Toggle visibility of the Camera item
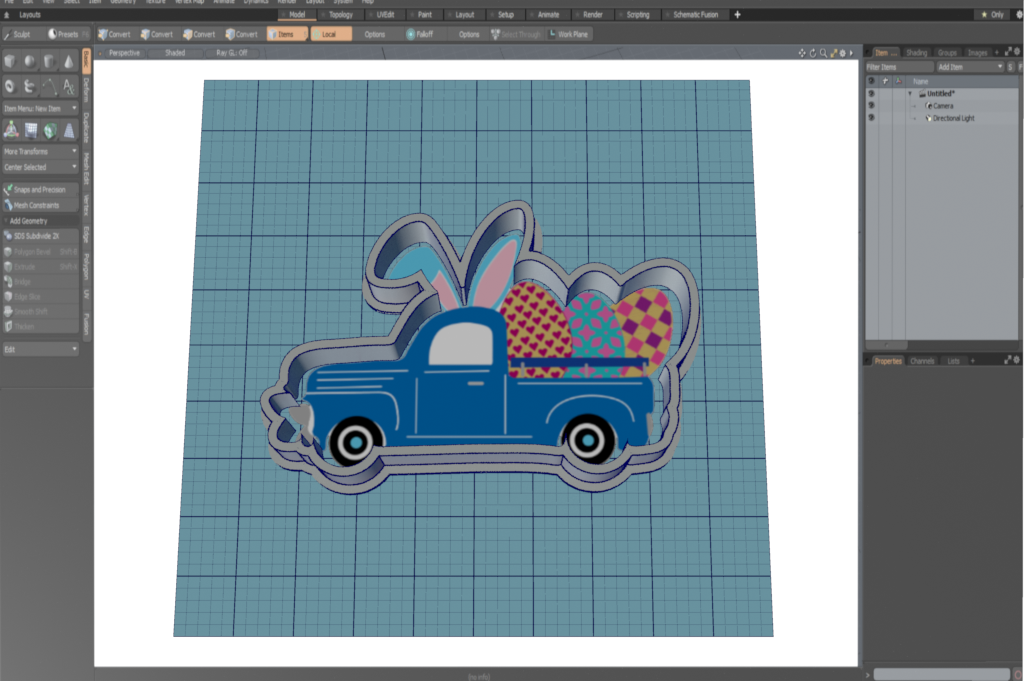Image resolution: width=1024 pixels, height=681 pixels. click(x=871, y=105)
